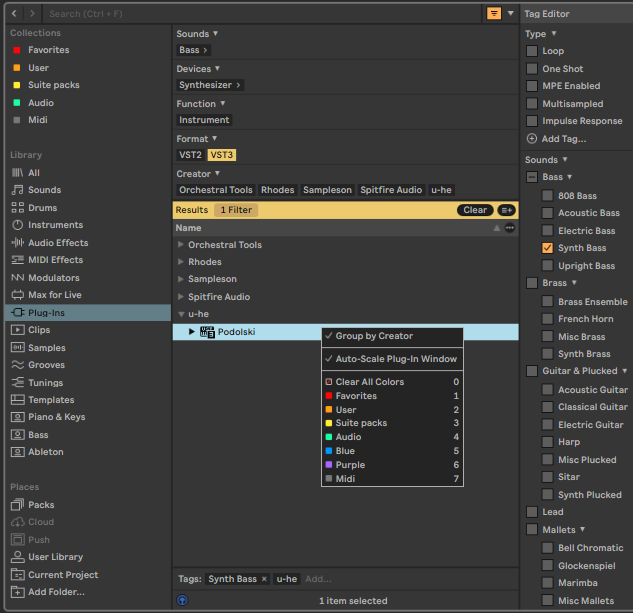Open the results column options button
This screenshot has width=633, height=613.
tap(510, 228)
